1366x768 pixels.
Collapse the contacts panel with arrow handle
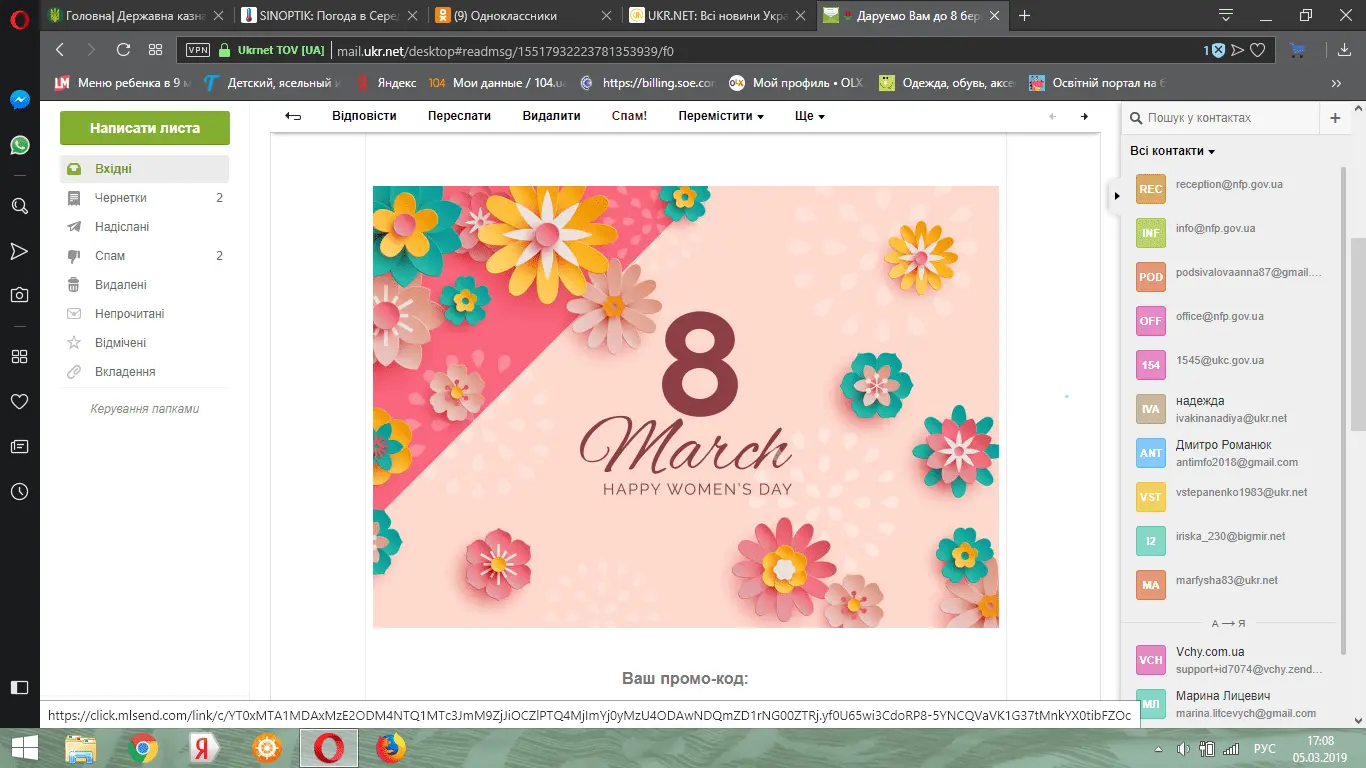tap(1116, 196)
